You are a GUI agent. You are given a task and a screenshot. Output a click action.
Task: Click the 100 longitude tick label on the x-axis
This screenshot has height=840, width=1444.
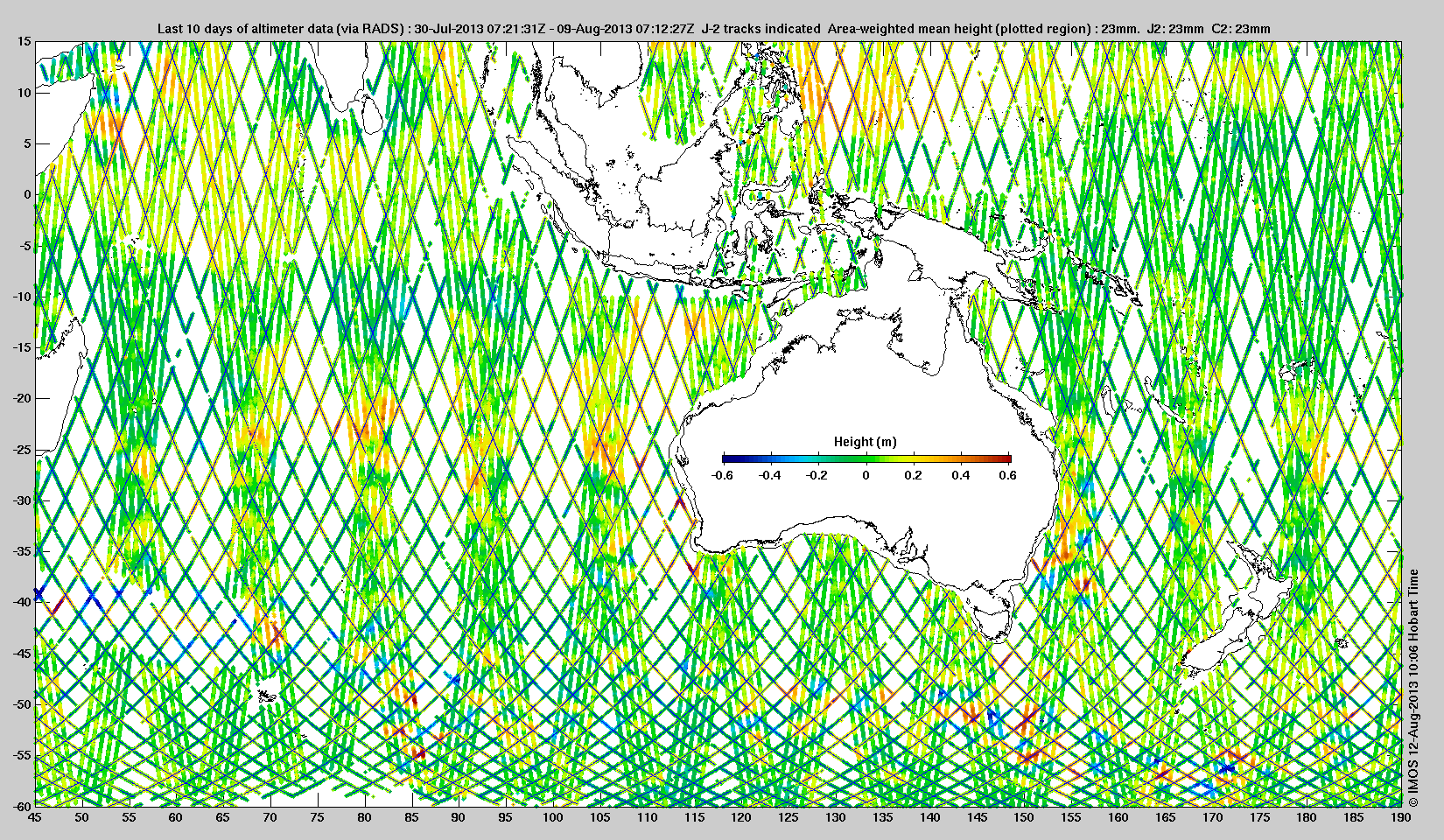(x=552, y=817)
